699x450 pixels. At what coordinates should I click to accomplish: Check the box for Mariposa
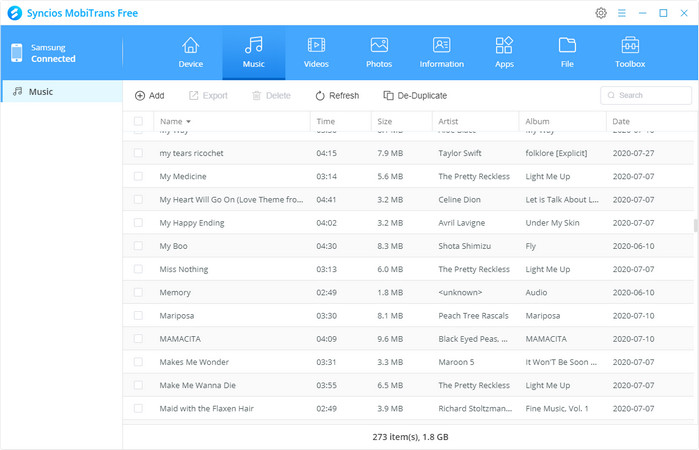coord(138,315)
